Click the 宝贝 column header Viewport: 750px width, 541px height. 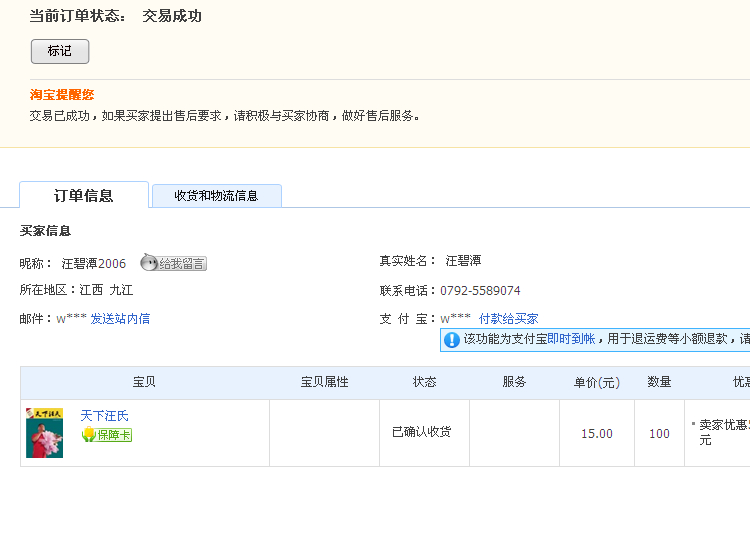pos(144,383)
